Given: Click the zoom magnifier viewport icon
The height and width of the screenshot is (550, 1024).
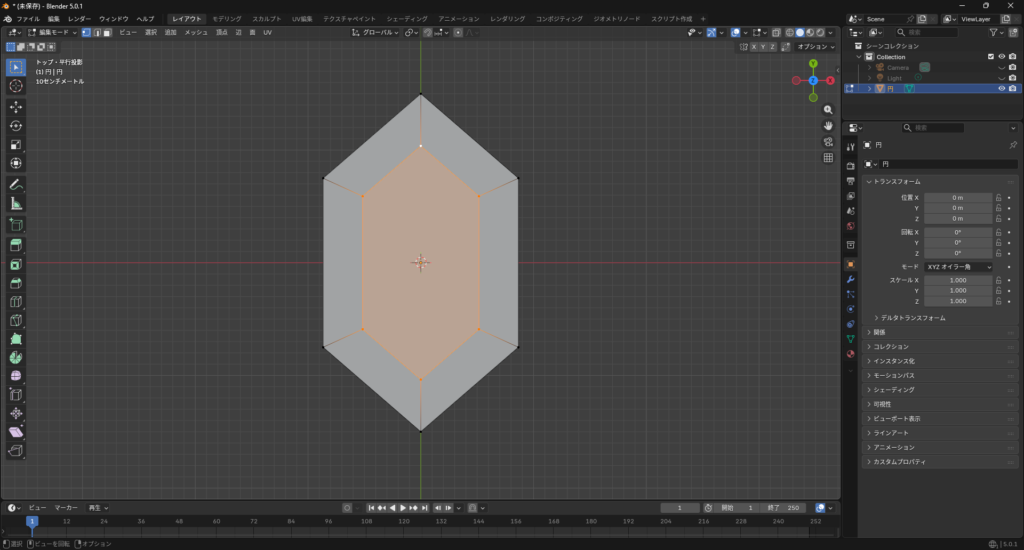Looking at the screenshot, I should [828, 109].
